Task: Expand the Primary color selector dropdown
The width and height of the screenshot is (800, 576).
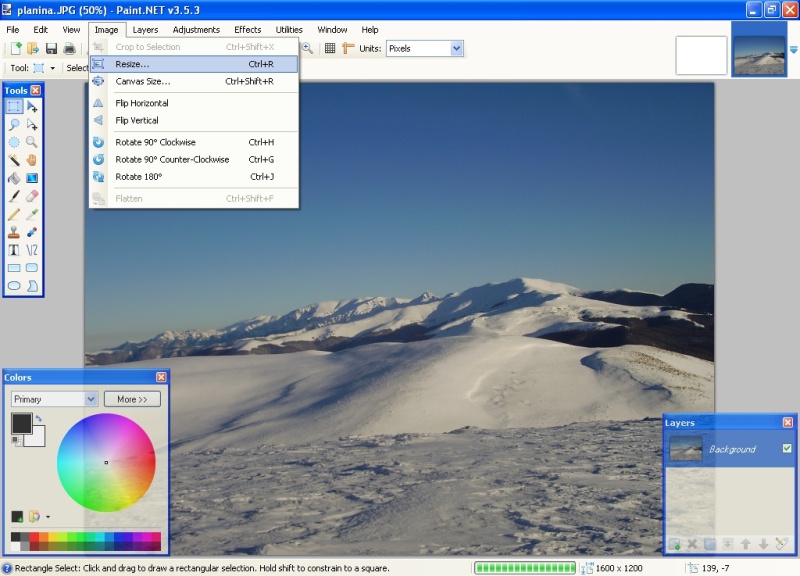Action: (90, 399)
